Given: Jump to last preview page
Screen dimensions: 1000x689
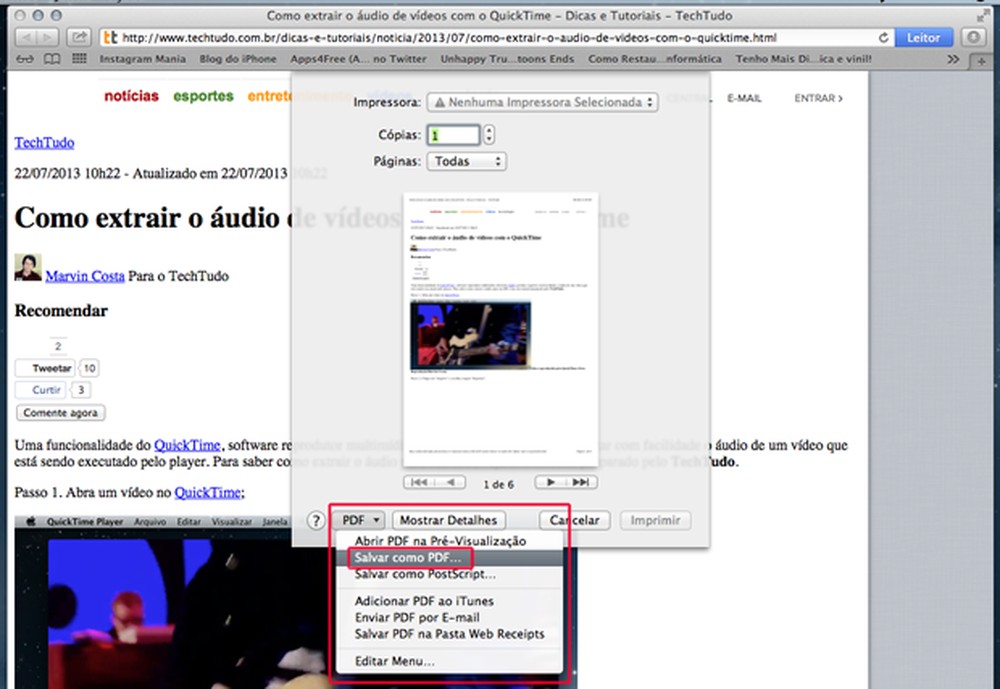Looking at the screenshot, I should (582, 482).
